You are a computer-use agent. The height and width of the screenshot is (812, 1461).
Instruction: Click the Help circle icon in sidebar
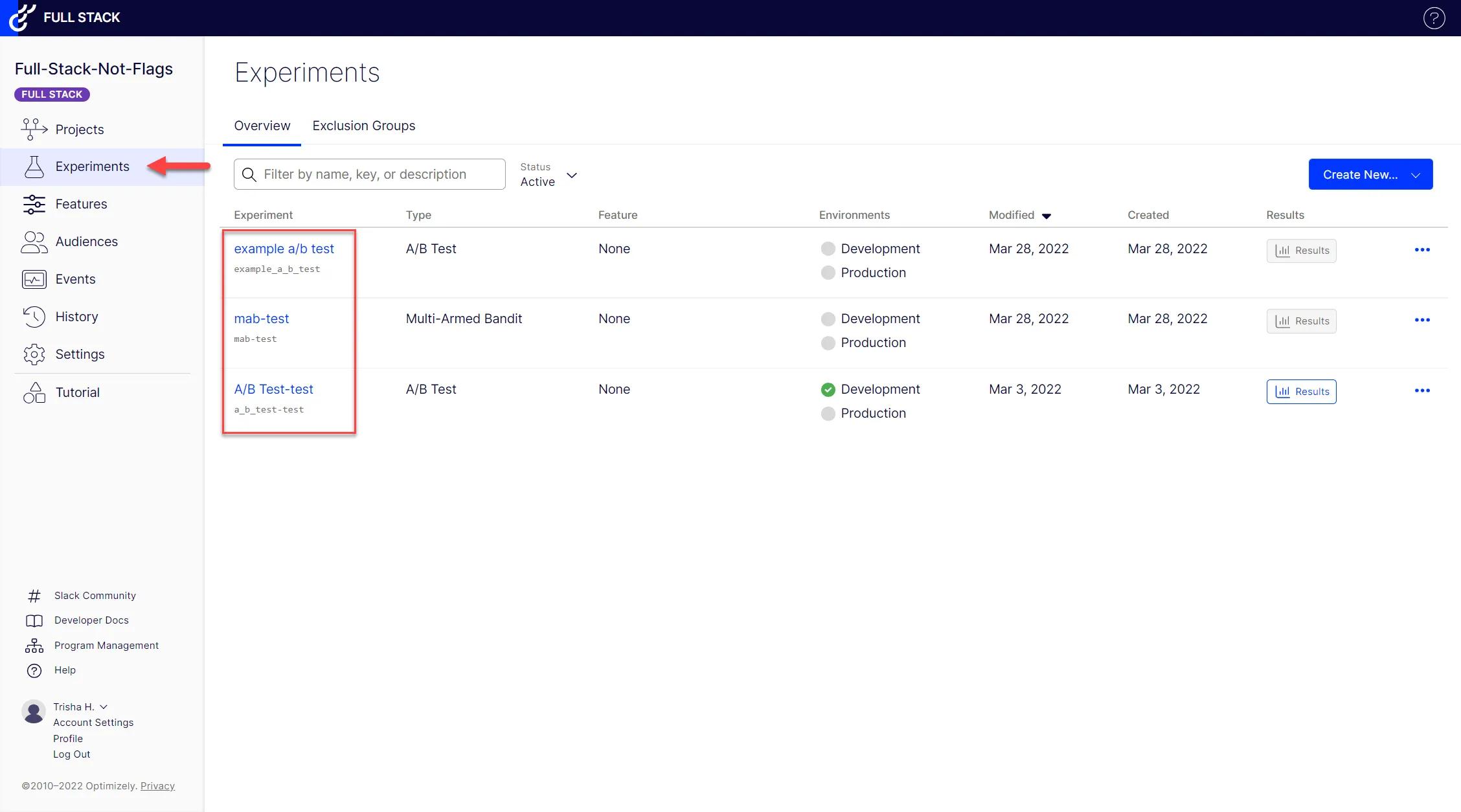coord(34,671)
